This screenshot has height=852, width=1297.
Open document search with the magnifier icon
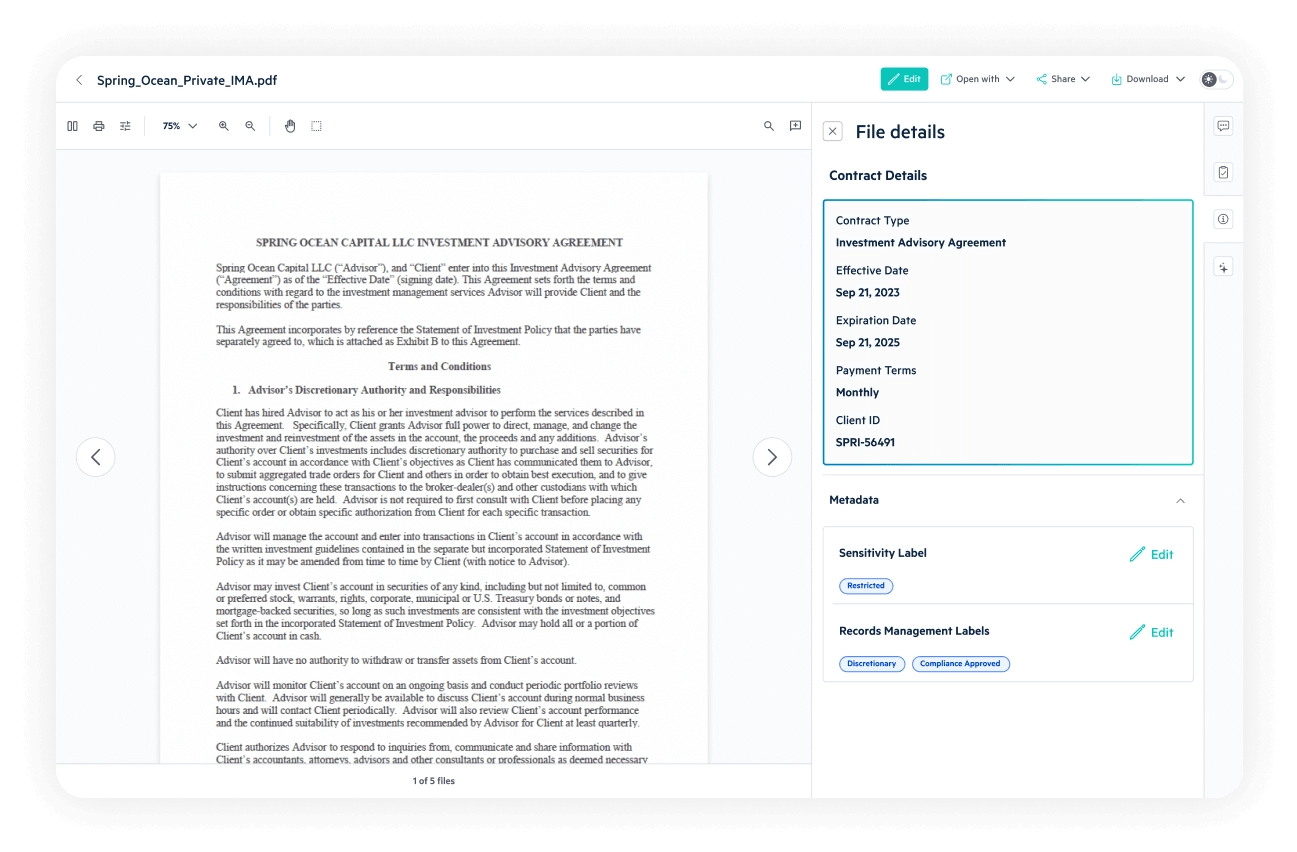pos(768,126)
